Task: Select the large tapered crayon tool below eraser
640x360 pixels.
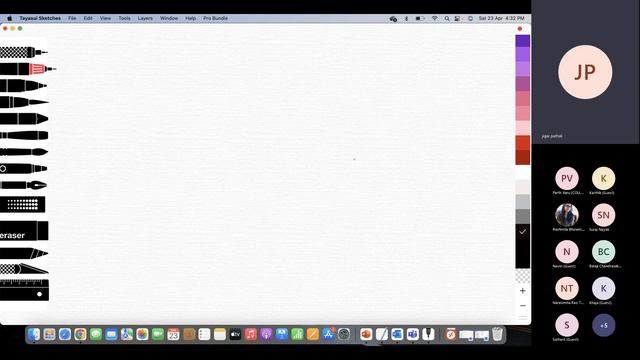Action: tap(24, 253)
